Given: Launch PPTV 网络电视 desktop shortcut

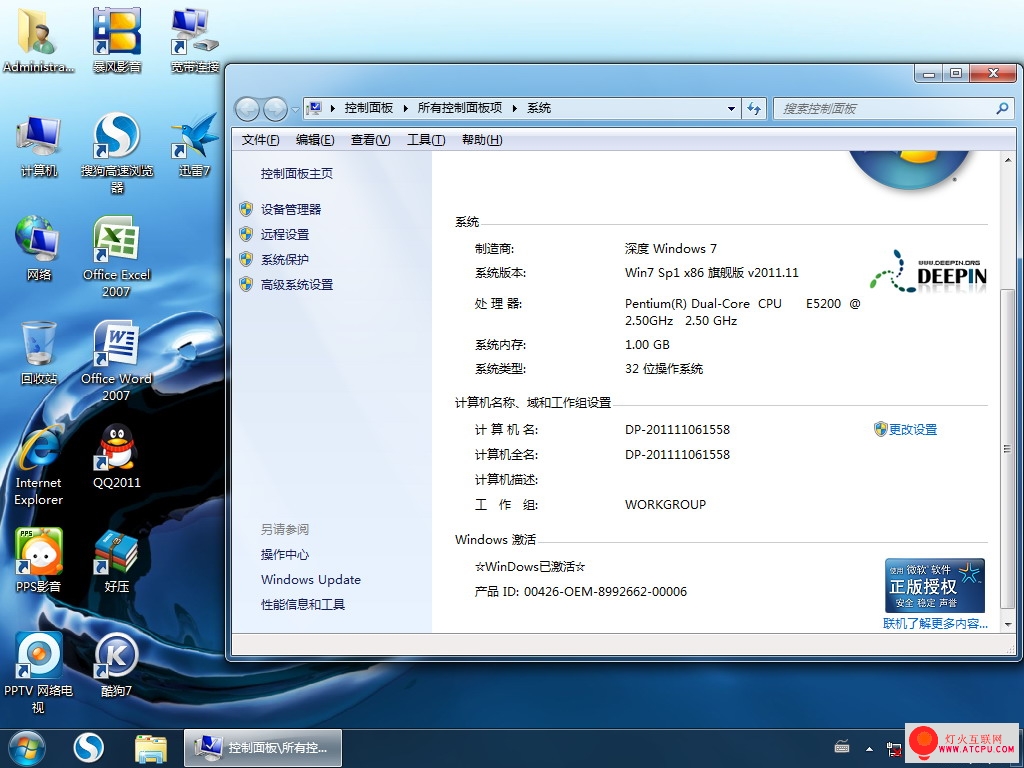Looking at the screenshot, I should (x=38, y=673).
